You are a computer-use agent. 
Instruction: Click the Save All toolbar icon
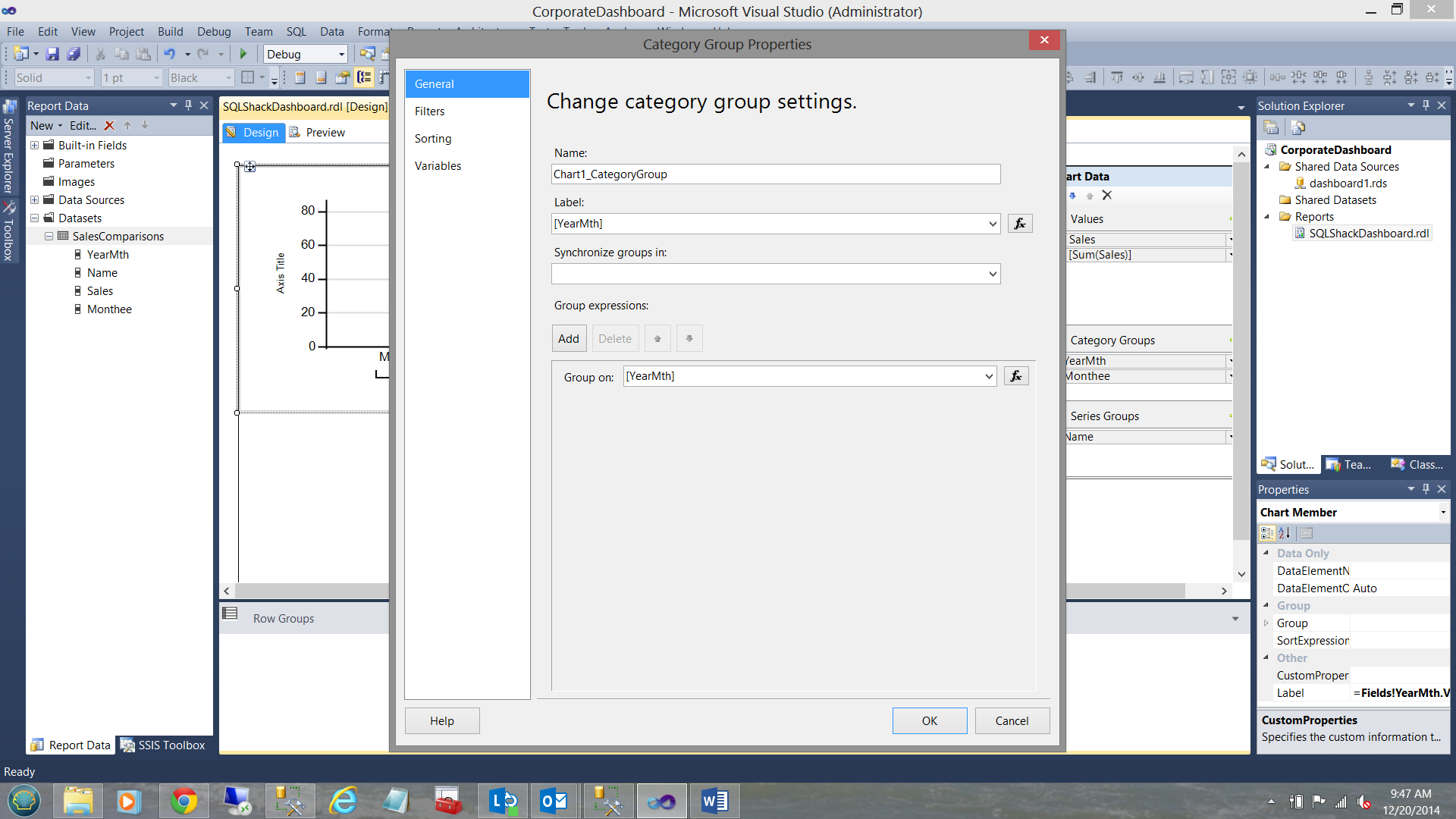click(74, 54)
